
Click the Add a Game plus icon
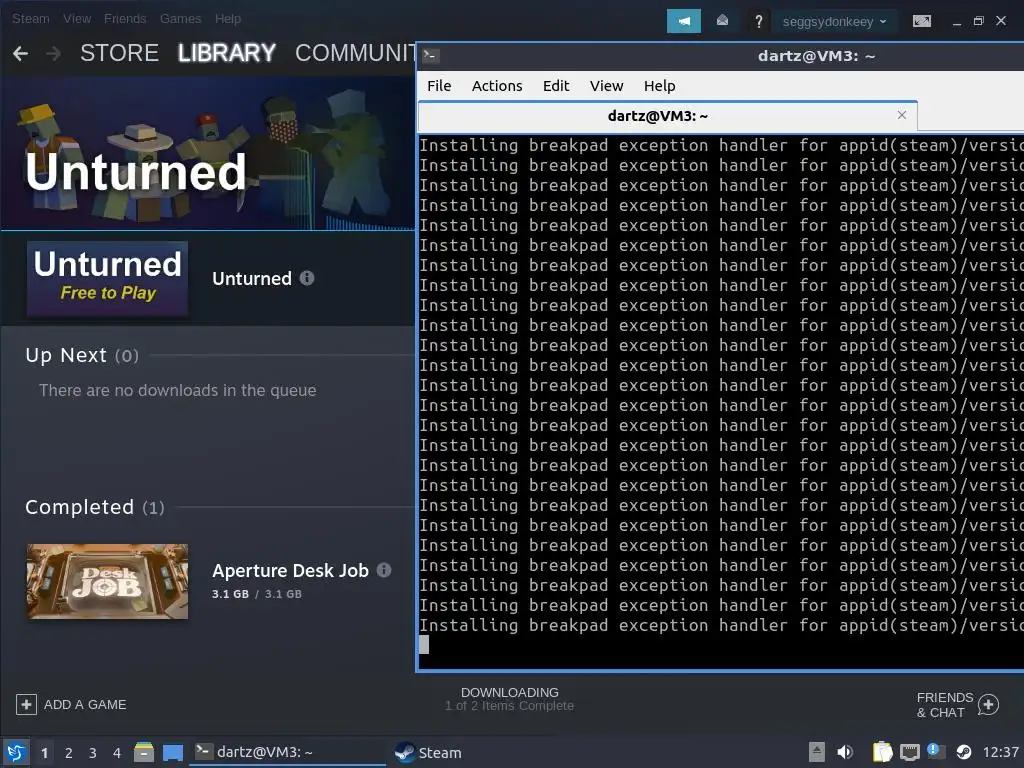pyautogui.click(x=26, y=705)
